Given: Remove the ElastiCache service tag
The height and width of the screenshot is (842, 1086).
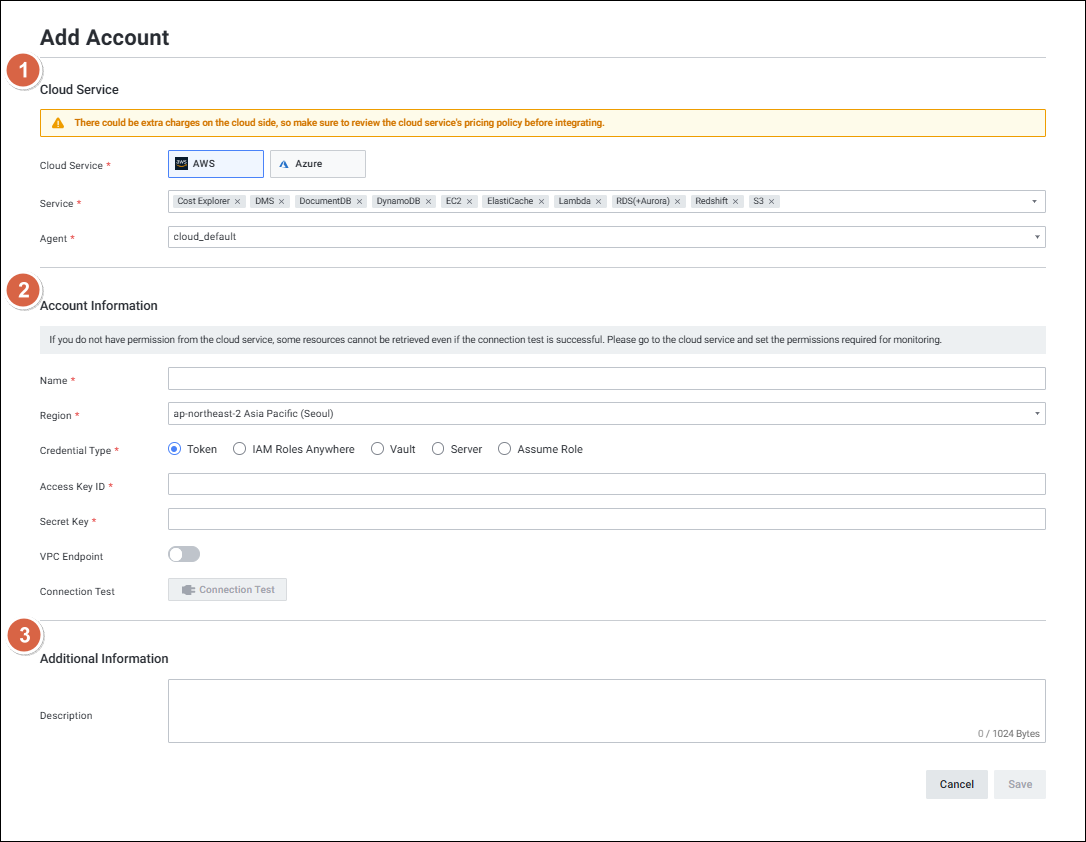Looking at the screenshot, I should coord(541,202).
